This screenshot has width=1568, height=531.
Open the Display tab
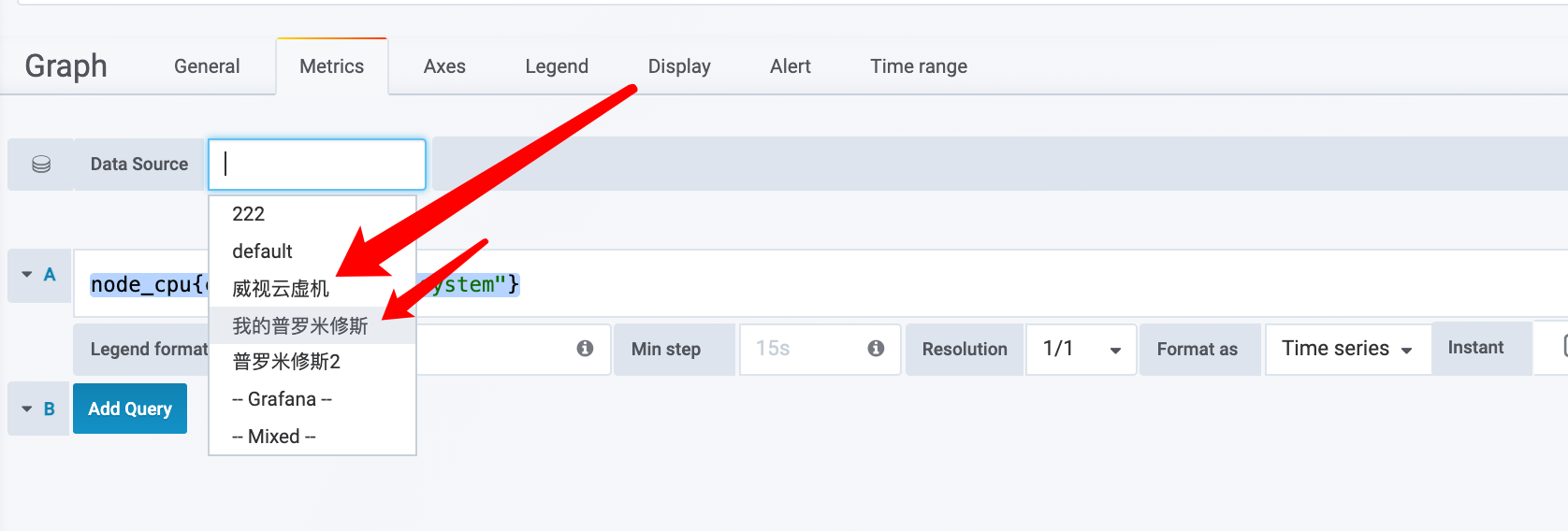(679, 66)
